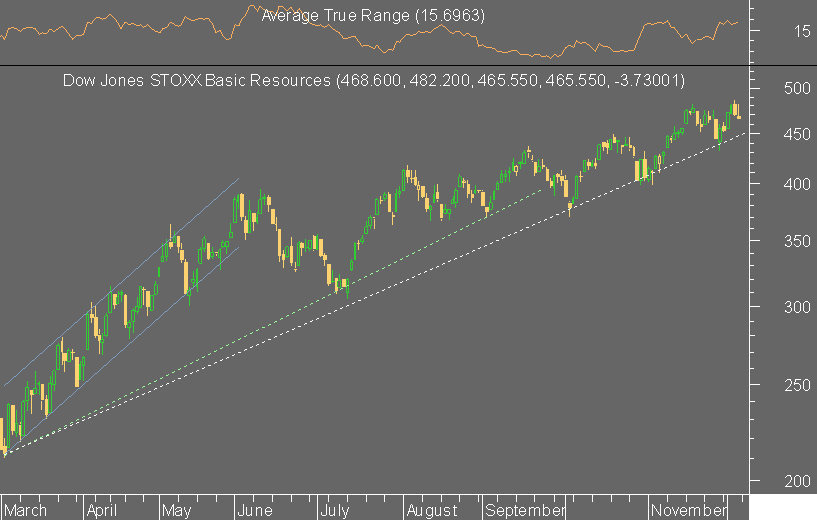Screen dimensions: 817x520
Task: Select the May month marker
Action: point(176,510)
